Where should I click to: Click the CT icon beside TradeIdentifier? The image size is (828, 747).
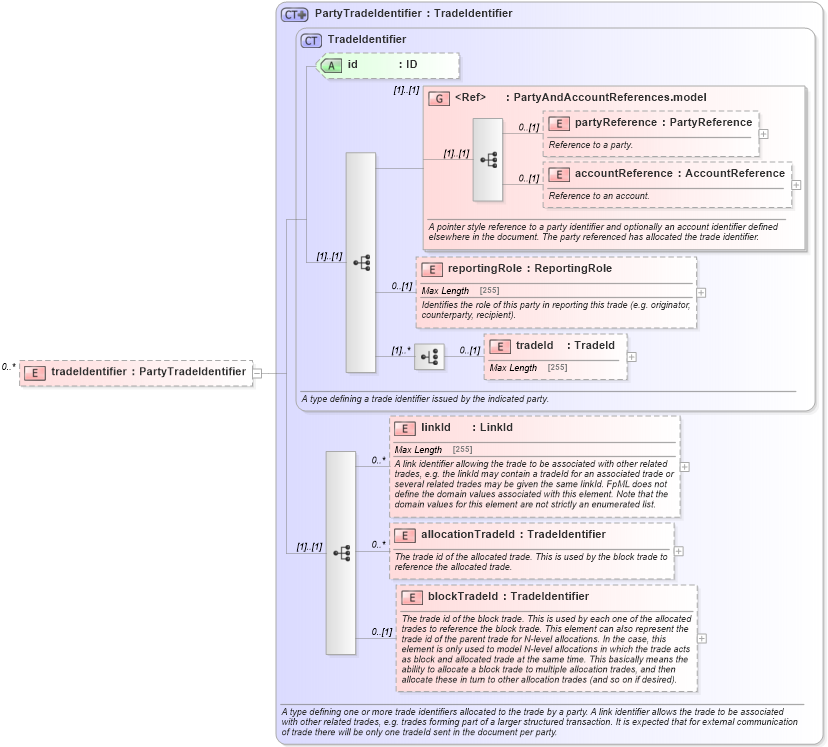coord(311,40)
